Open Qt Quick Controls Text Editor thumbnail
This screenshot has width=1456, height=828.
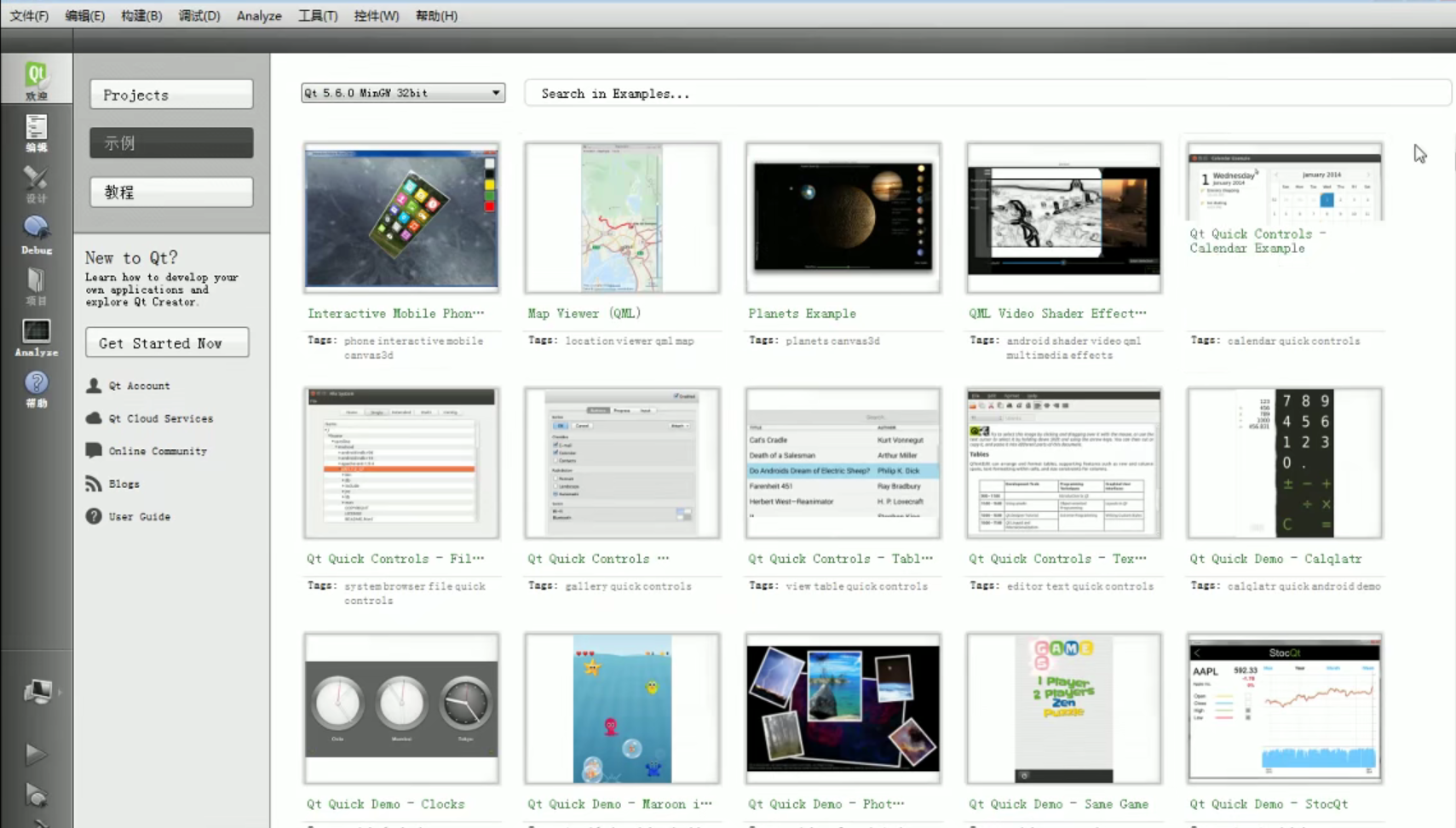coord(1063,463)
